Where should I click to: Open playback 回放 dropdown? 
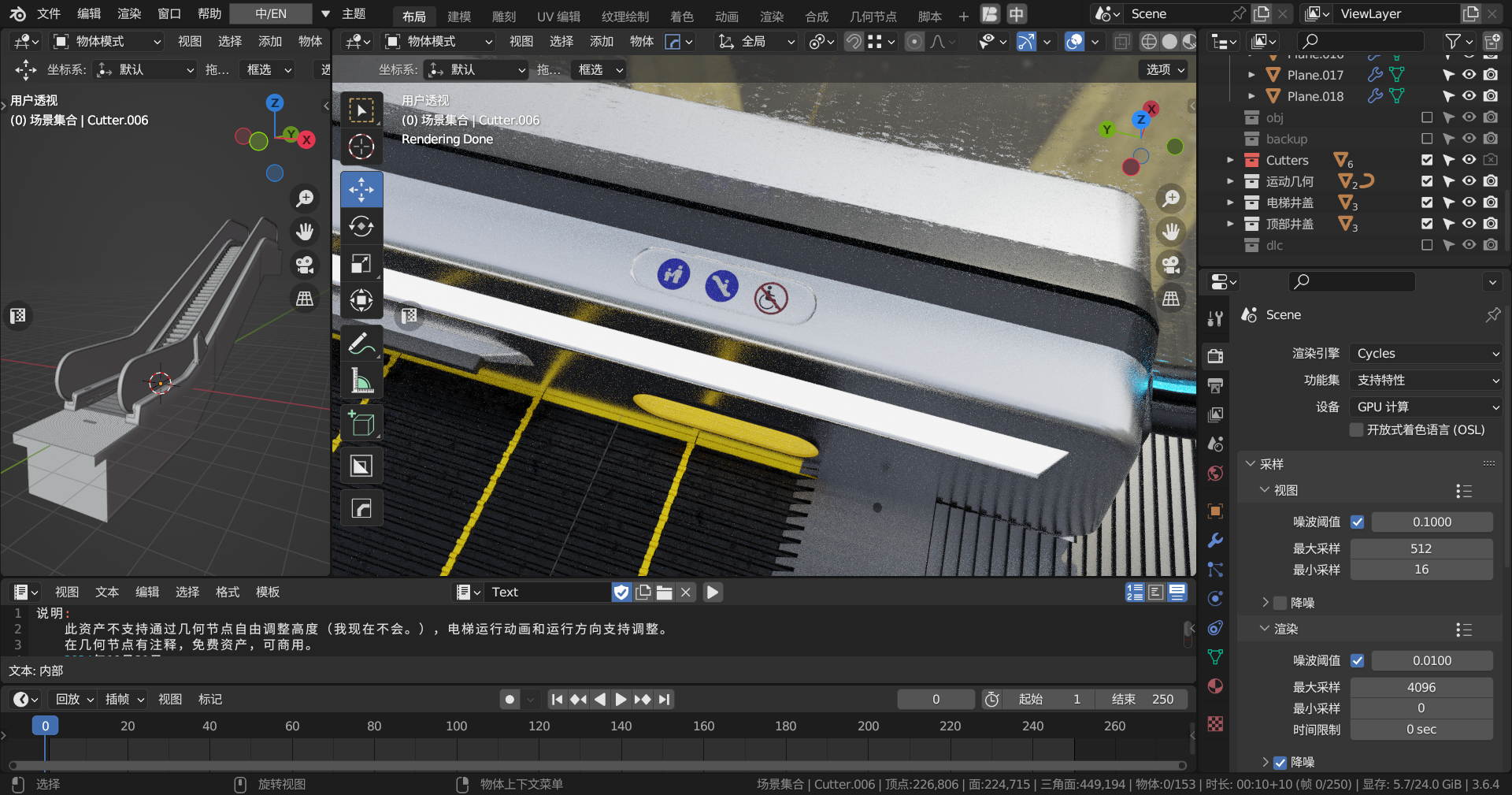click(x=73, y=699)
